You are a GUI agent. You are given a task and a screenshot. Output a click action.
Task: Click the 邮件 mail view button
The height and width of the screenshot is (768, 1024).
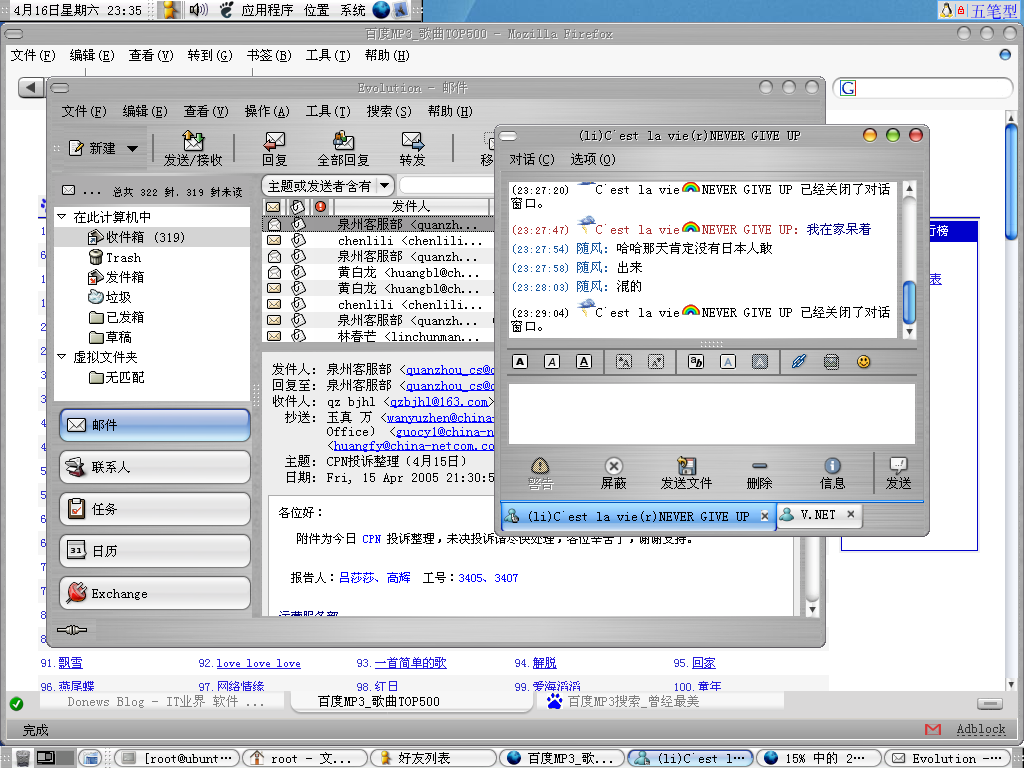(155, 425)
